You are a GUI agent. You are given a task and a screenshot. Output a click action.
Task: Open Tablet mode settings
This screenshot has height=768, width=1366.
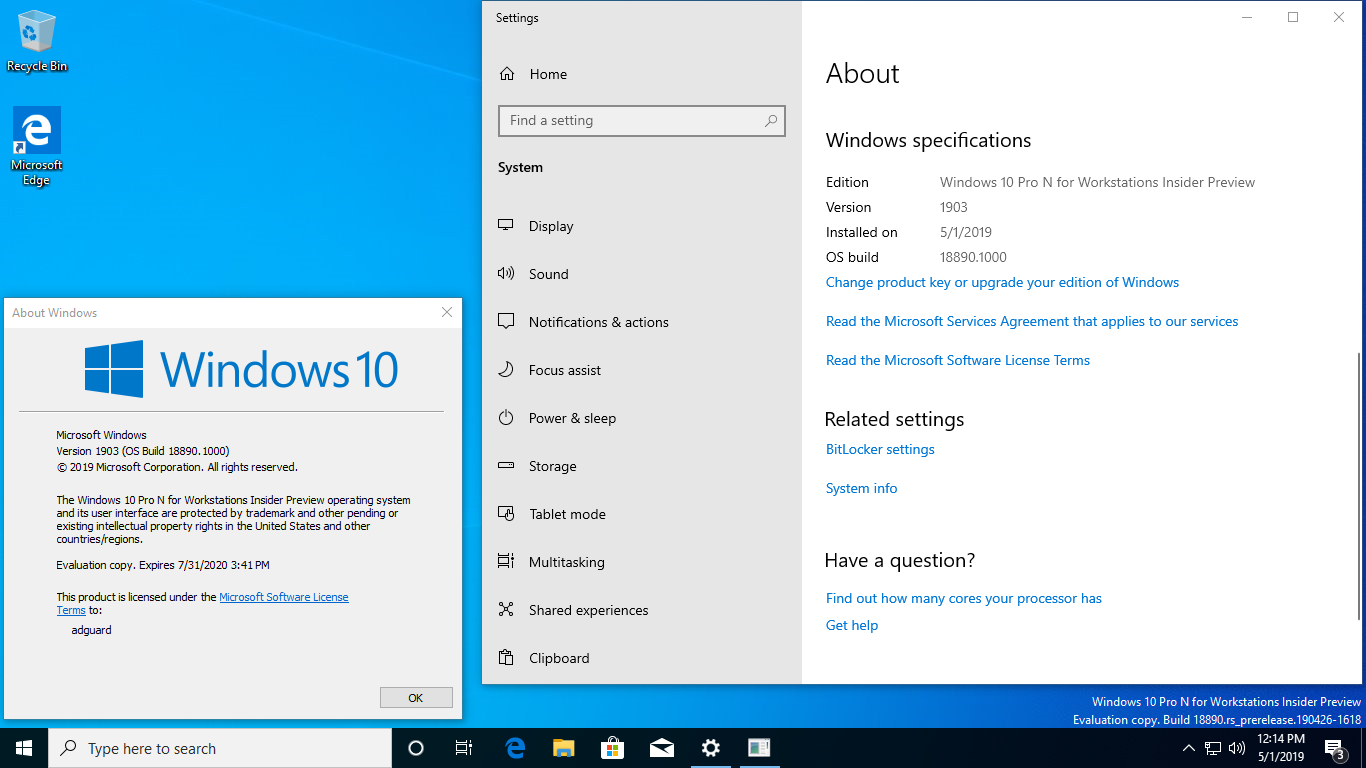(567, 514)
